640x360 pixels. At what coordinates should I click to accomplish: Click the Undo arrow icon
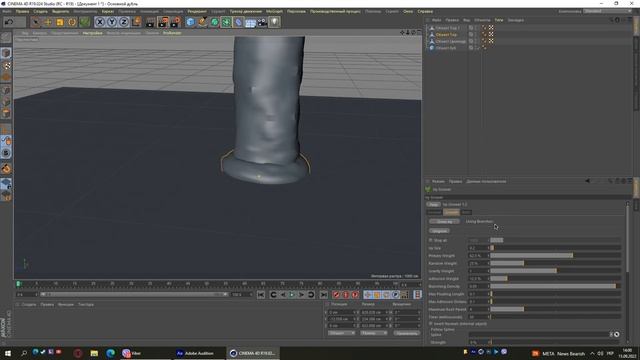coord(9,22)
